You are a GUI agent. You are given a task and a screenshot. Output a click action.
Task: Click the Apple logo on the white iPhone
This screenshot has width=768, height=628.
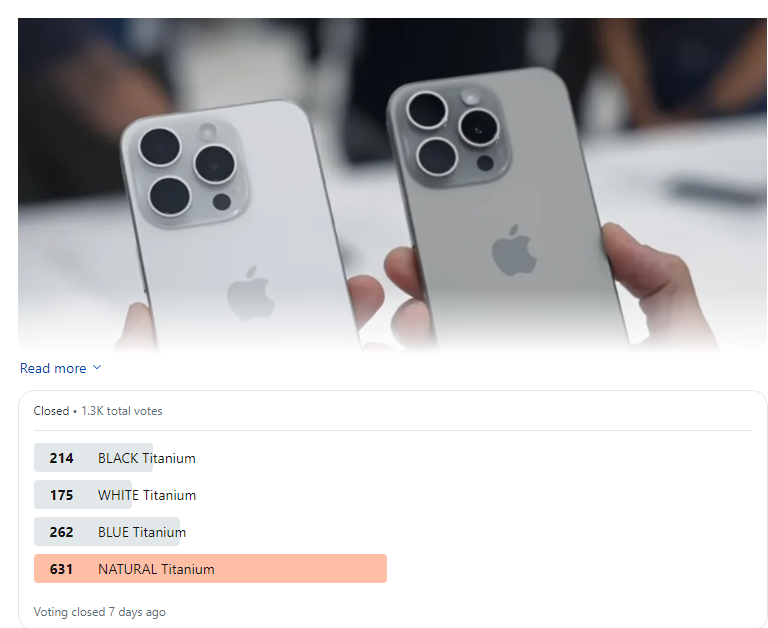[250, 293]
